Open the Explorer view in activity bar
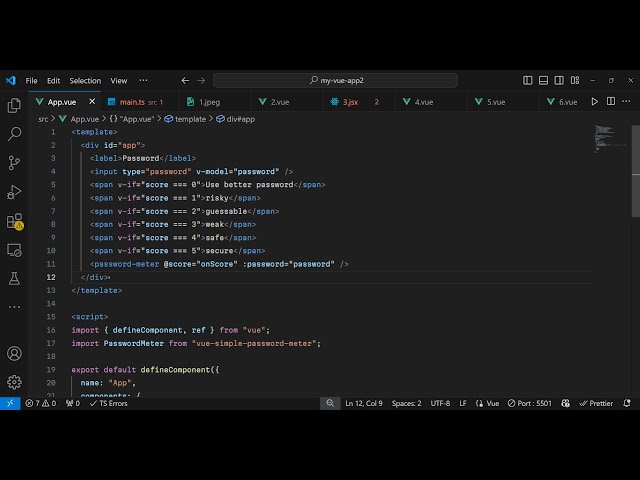The width and height of the screenshot is (640, 480). [14, 105]
